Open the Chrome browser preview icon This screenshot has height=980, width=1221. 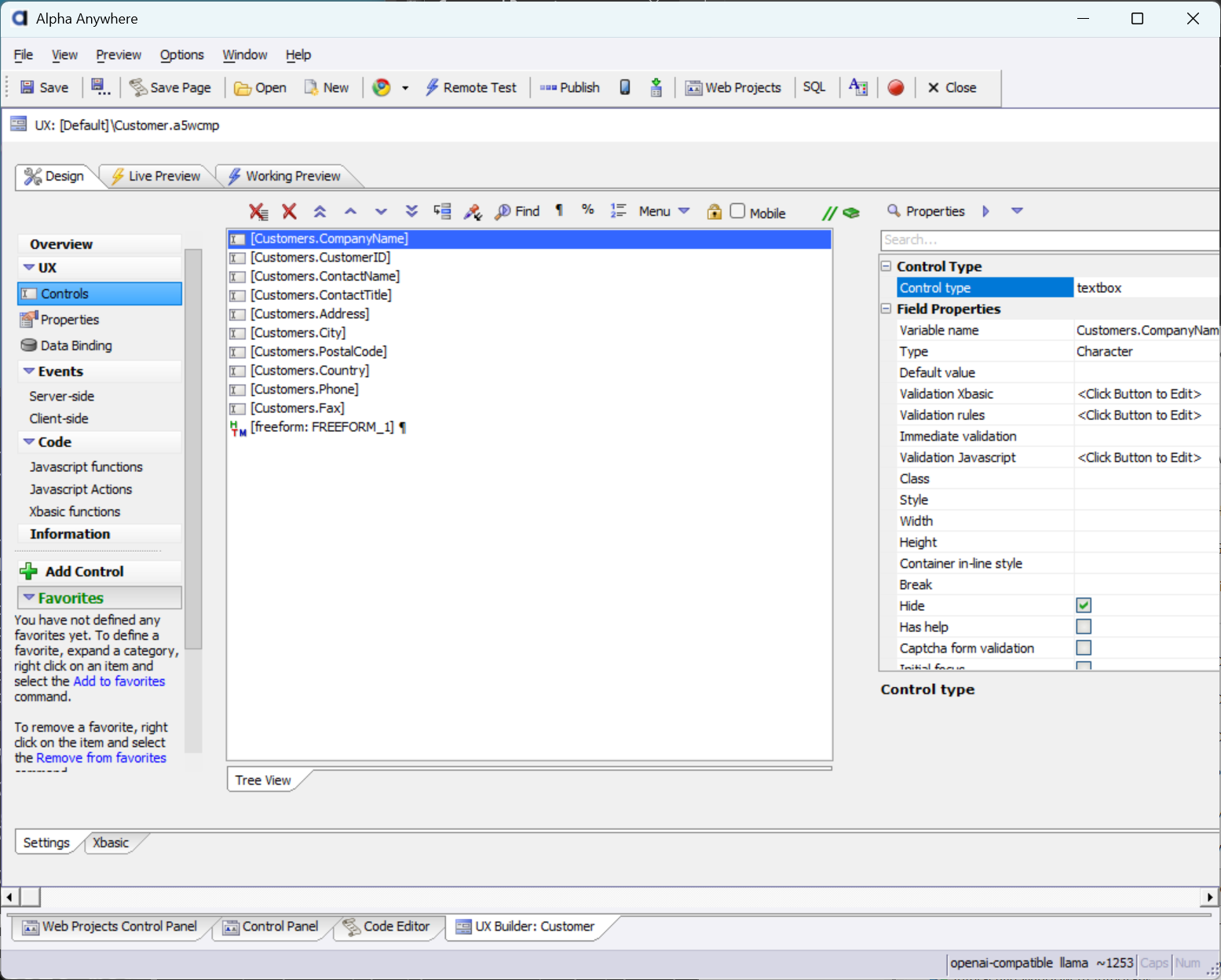(x=382, y=87)
